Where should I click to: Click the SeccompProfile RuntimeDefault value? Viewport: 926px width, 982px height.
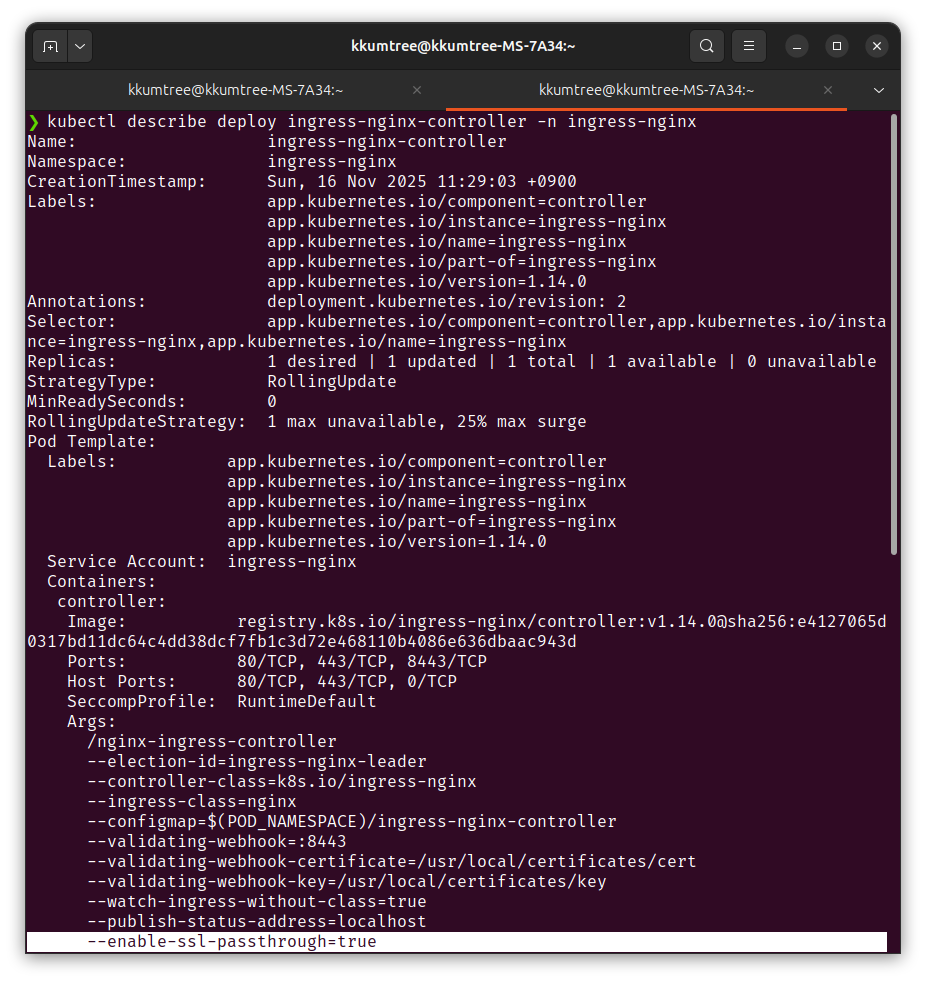coord(307,701)
